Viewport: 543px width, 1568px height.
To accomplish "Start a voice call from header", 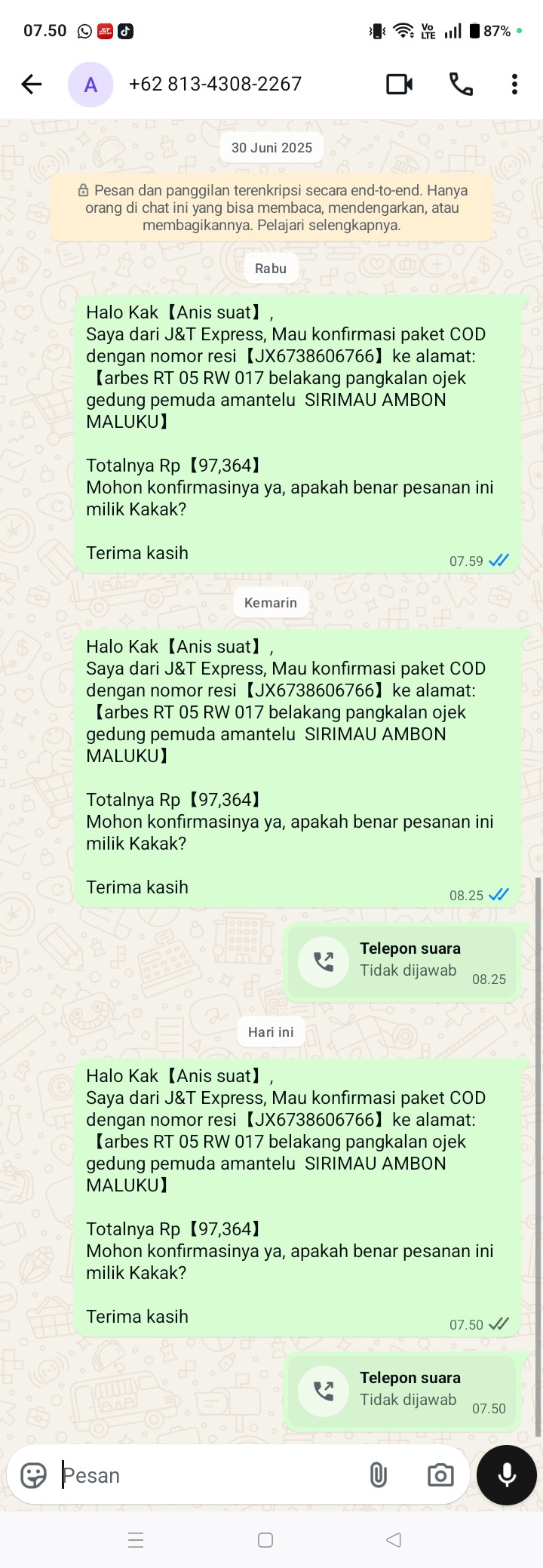I will (461, 84).
